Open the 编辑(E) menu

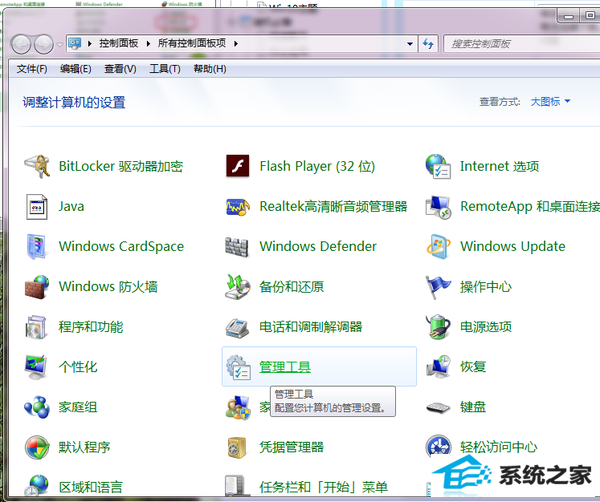pyautogui.click(x=75, y=69)
